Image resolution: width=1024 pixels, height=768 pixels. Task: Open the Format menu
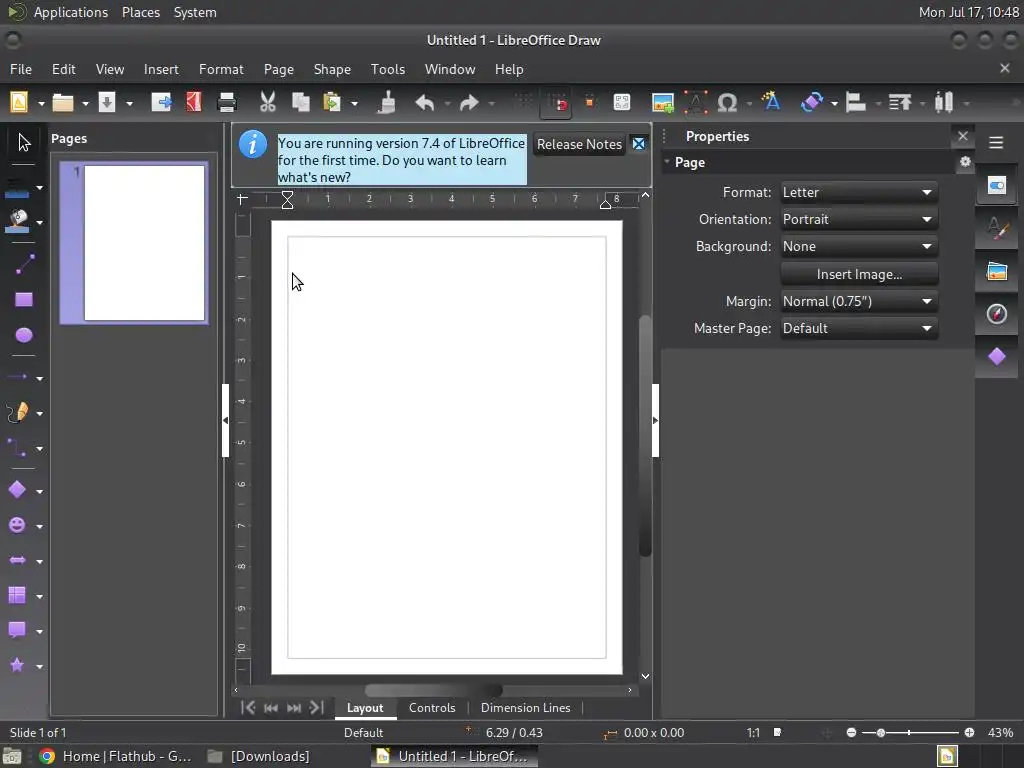[221, 69]
